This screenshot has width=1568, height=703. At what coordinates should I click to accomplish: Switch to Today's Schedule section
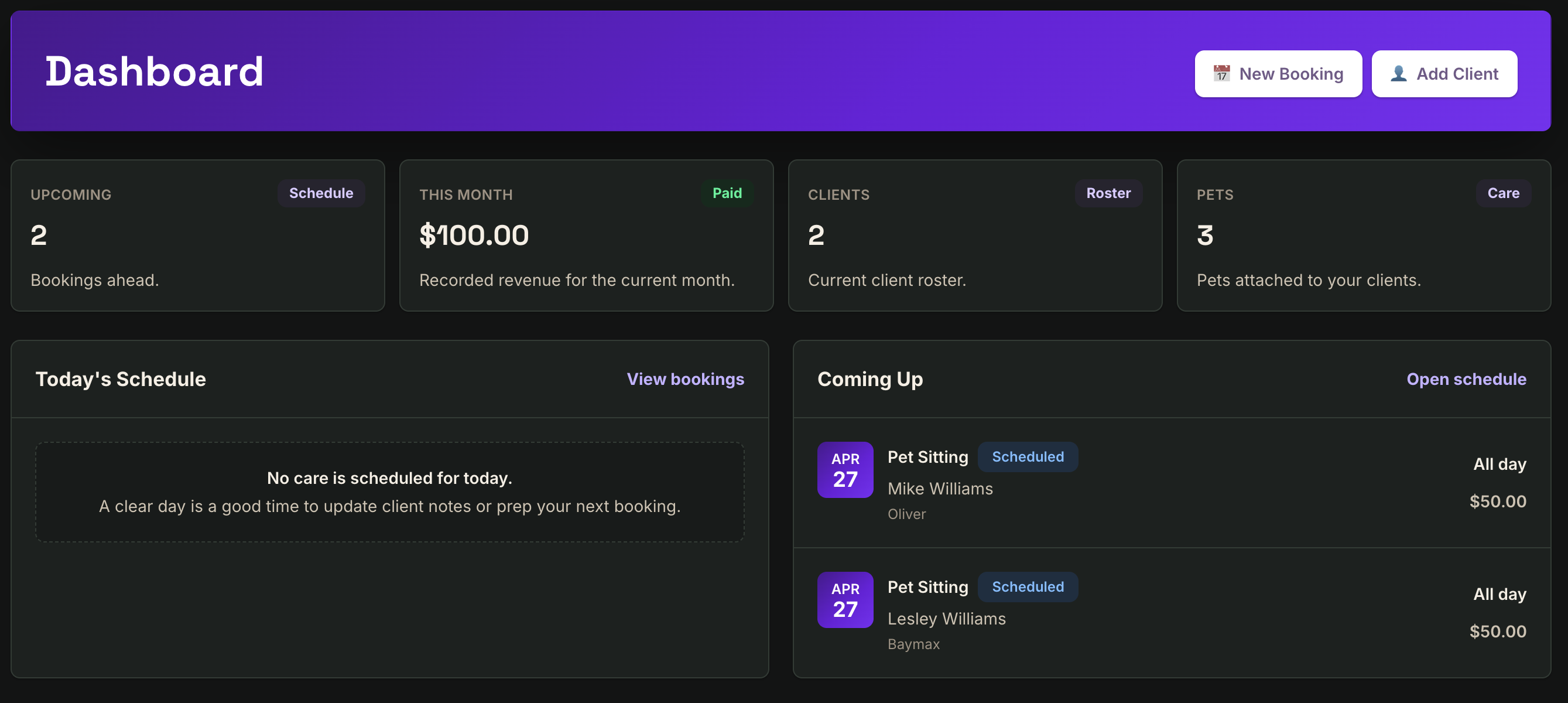tap(121, 379)
